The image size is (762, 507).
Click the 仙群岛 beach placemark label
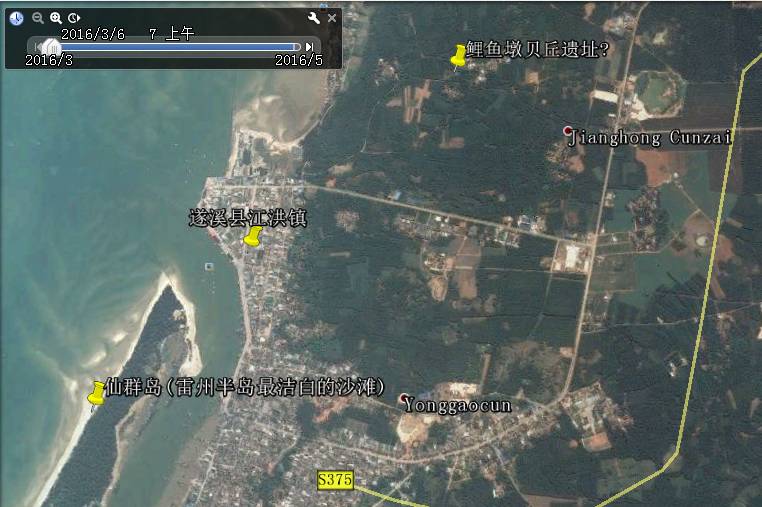coord(245,387)
